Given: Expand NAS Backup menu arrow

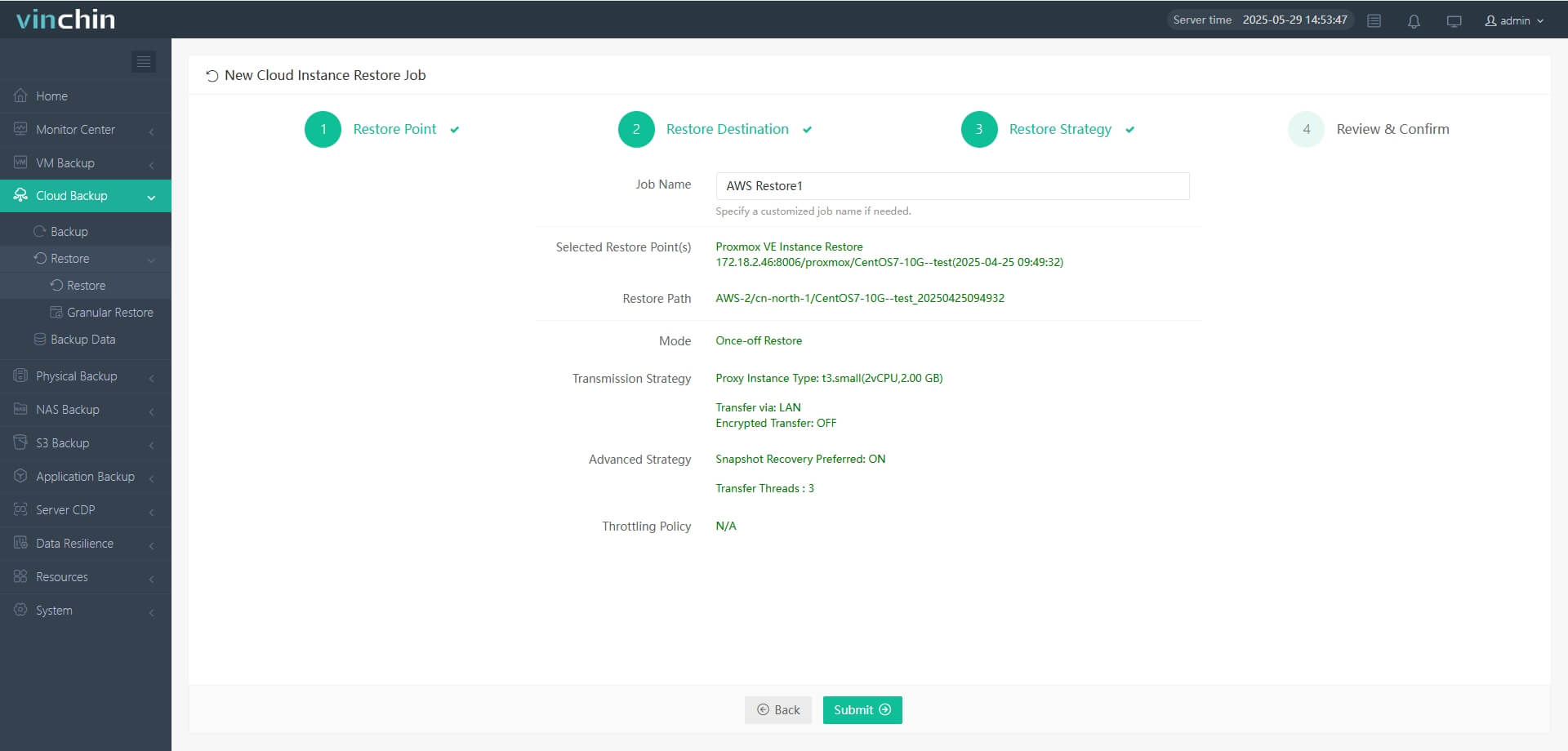Looking at the screenshot, I should [x=152, y=411].
